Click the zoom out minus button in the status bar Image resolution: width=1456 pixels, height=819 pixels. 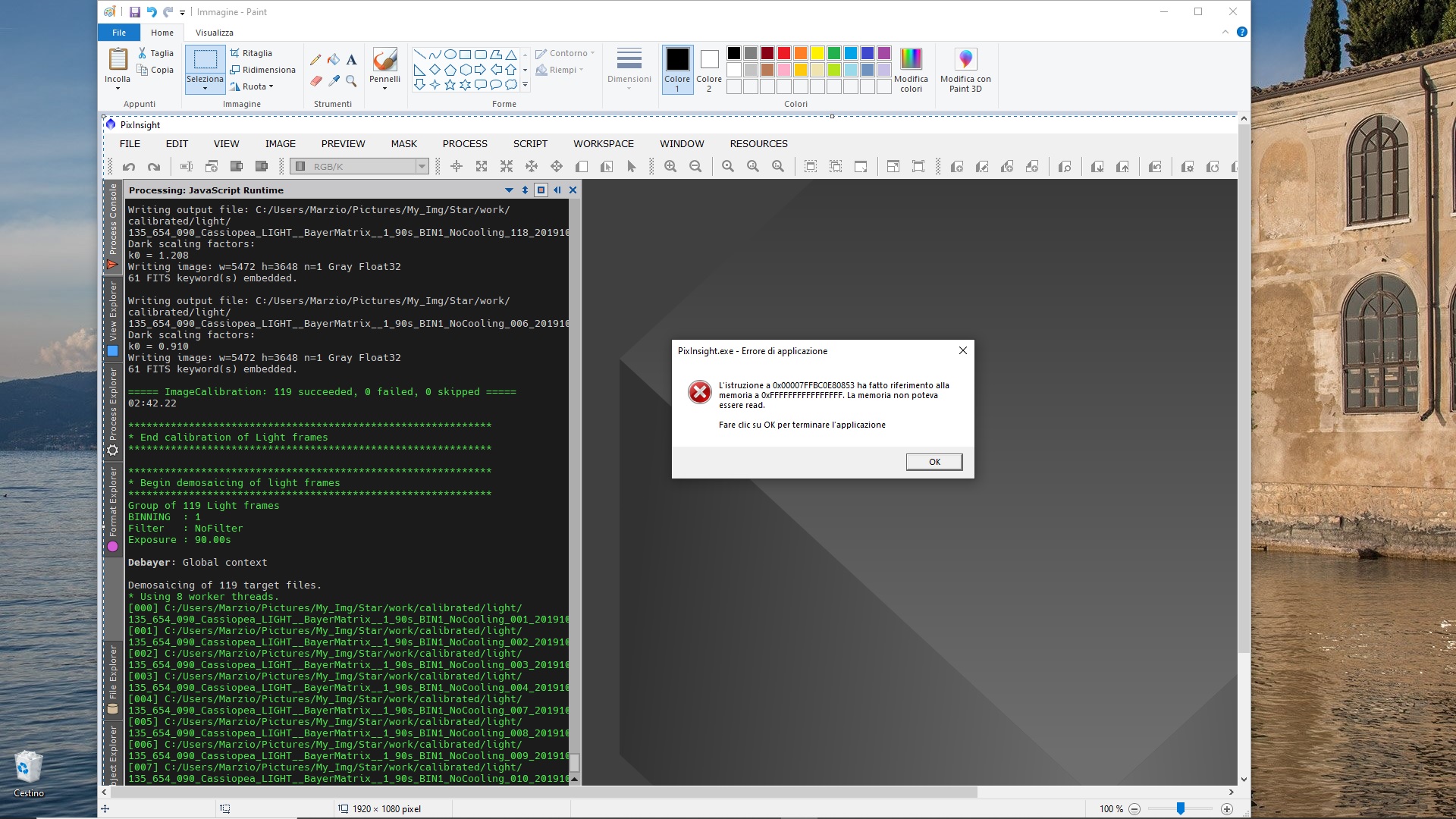point(1134,809)
